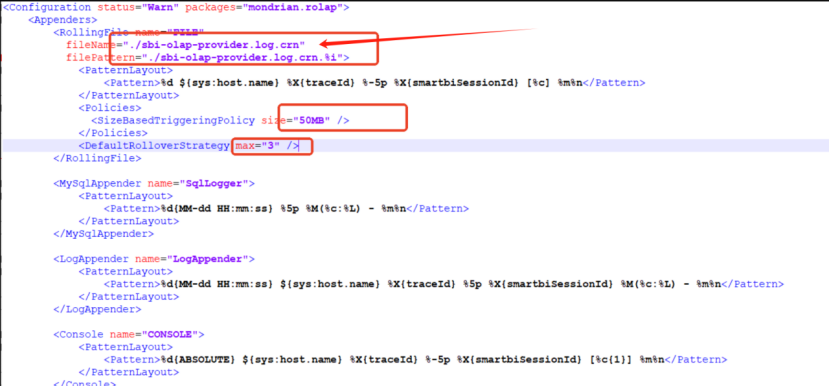This screenshot has width=830, height=387.
Task: Click the mondrian.rolap packages value
Action: [x=299, y=7]
